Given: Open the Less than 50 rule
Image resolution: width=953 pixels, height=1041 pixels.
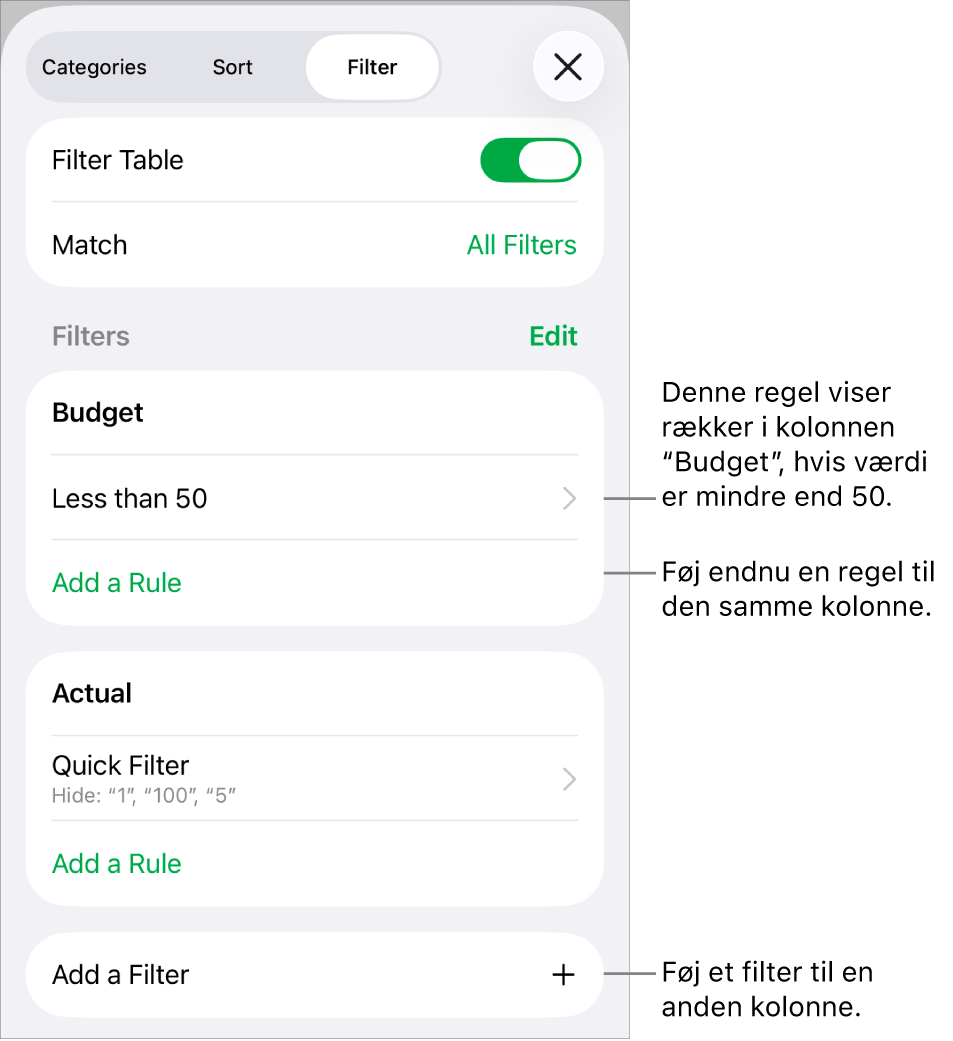Looking at the screenshot, I should tap(315, 498).
